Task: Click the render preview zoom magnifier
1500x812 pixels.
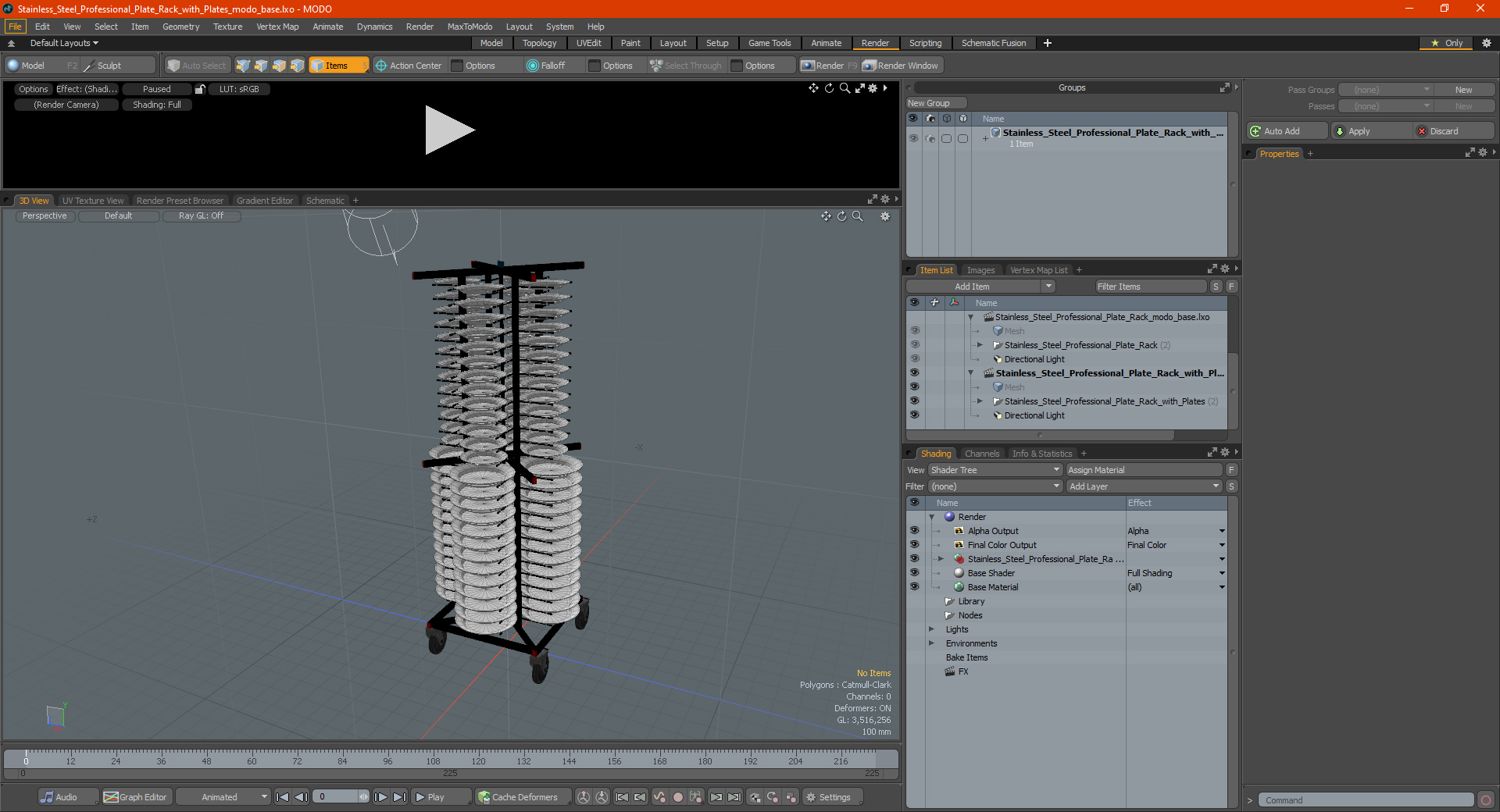Action: 845,88
